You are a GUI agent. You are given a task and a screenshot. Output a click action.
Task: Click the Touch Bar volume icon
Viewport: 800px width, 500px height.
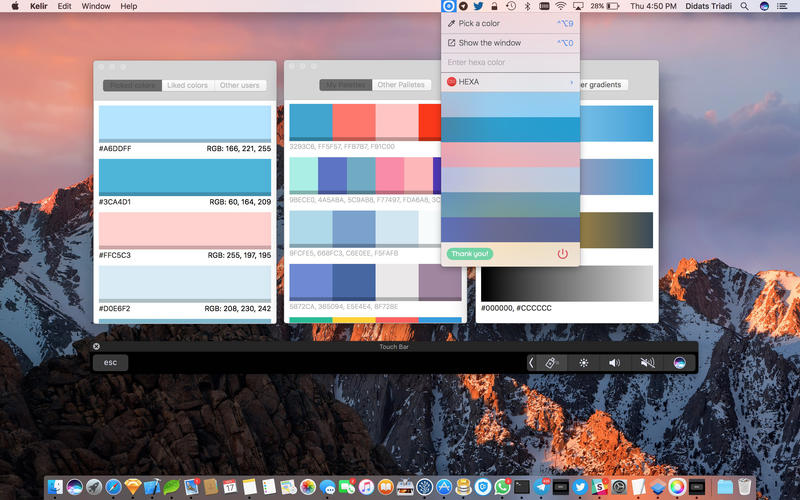(x=615, y=363)
